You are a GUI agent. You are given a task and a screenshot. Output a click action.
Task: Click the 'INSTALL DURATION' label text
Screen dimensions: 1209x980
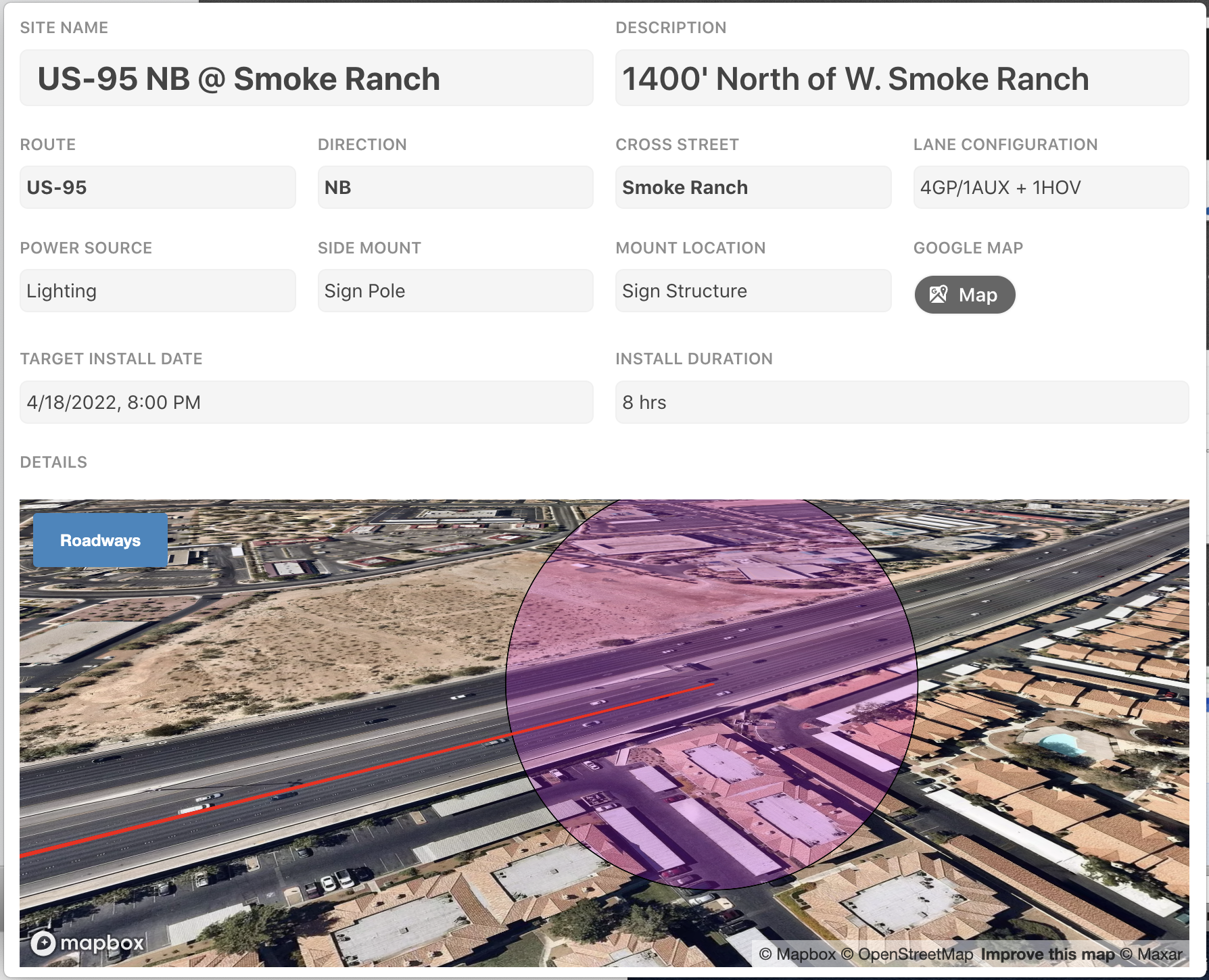694,359
